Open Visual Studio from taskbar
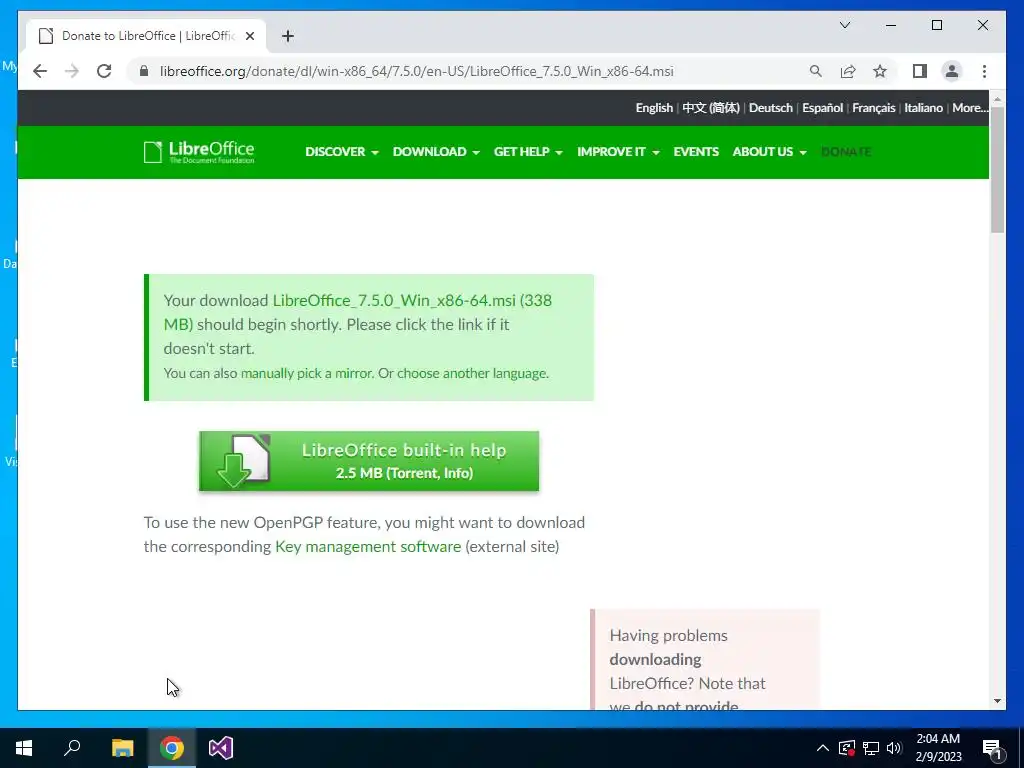The image size is (1024, 768). 221,748
